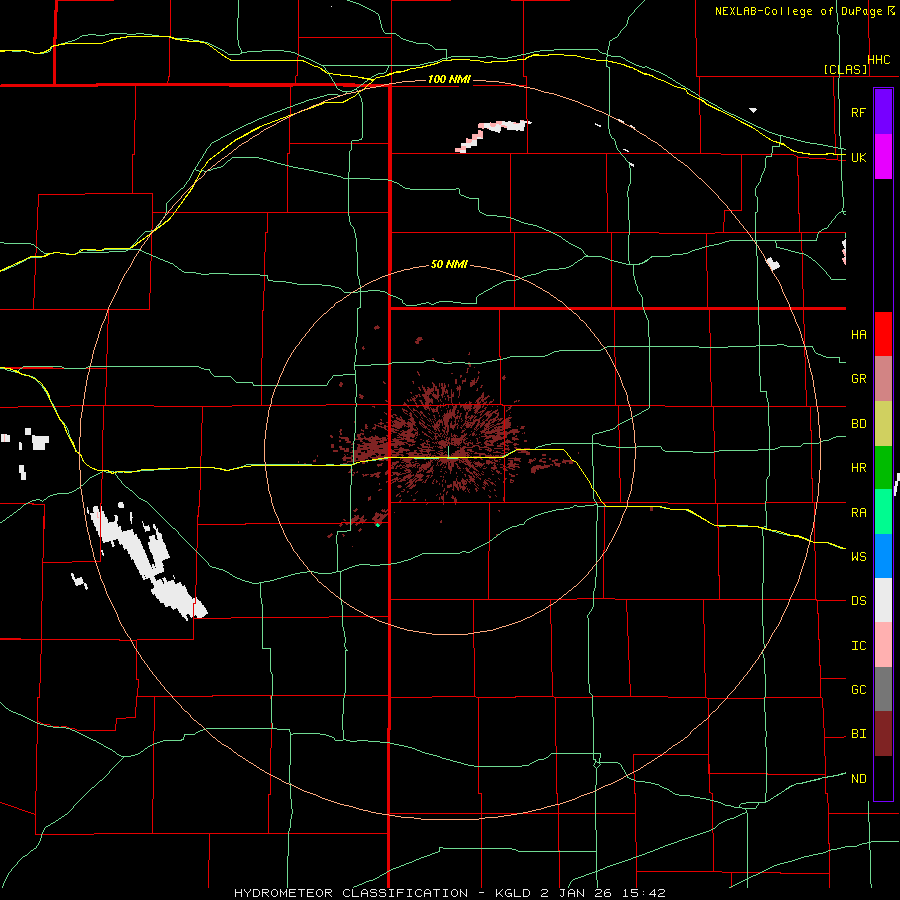Click the HR green legend color swatch
Viewport: 900px width, 900px height.
tap(883, 468)
